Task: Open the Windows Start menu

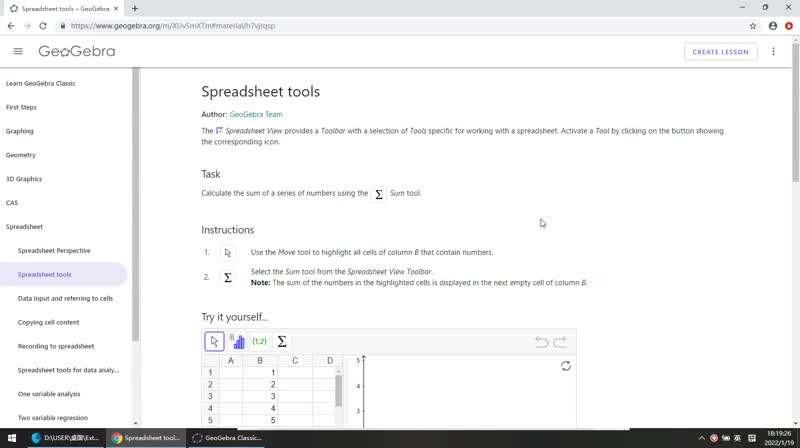Action: coord(12,438)
